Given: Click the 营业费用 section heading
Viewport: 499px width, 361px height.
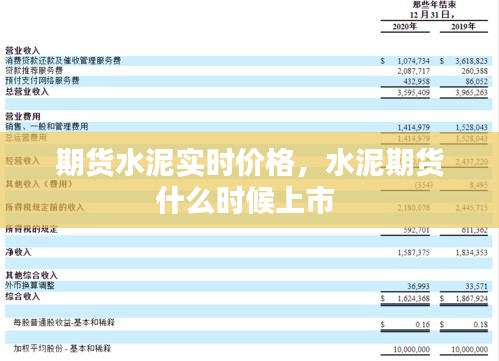Looking at the screenshot, I should click(23, 116).
